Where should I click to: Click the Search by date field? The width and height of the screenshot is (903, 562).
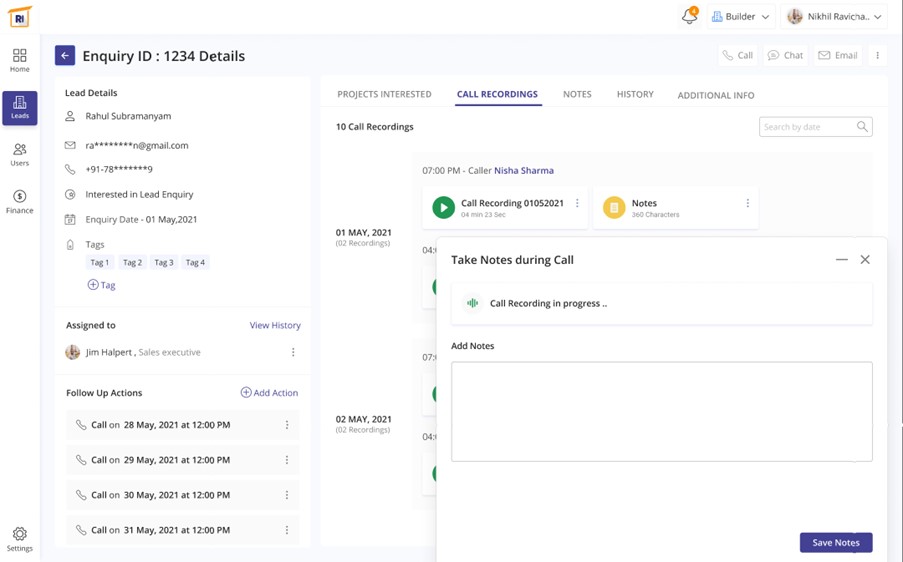tap(806, 127)
